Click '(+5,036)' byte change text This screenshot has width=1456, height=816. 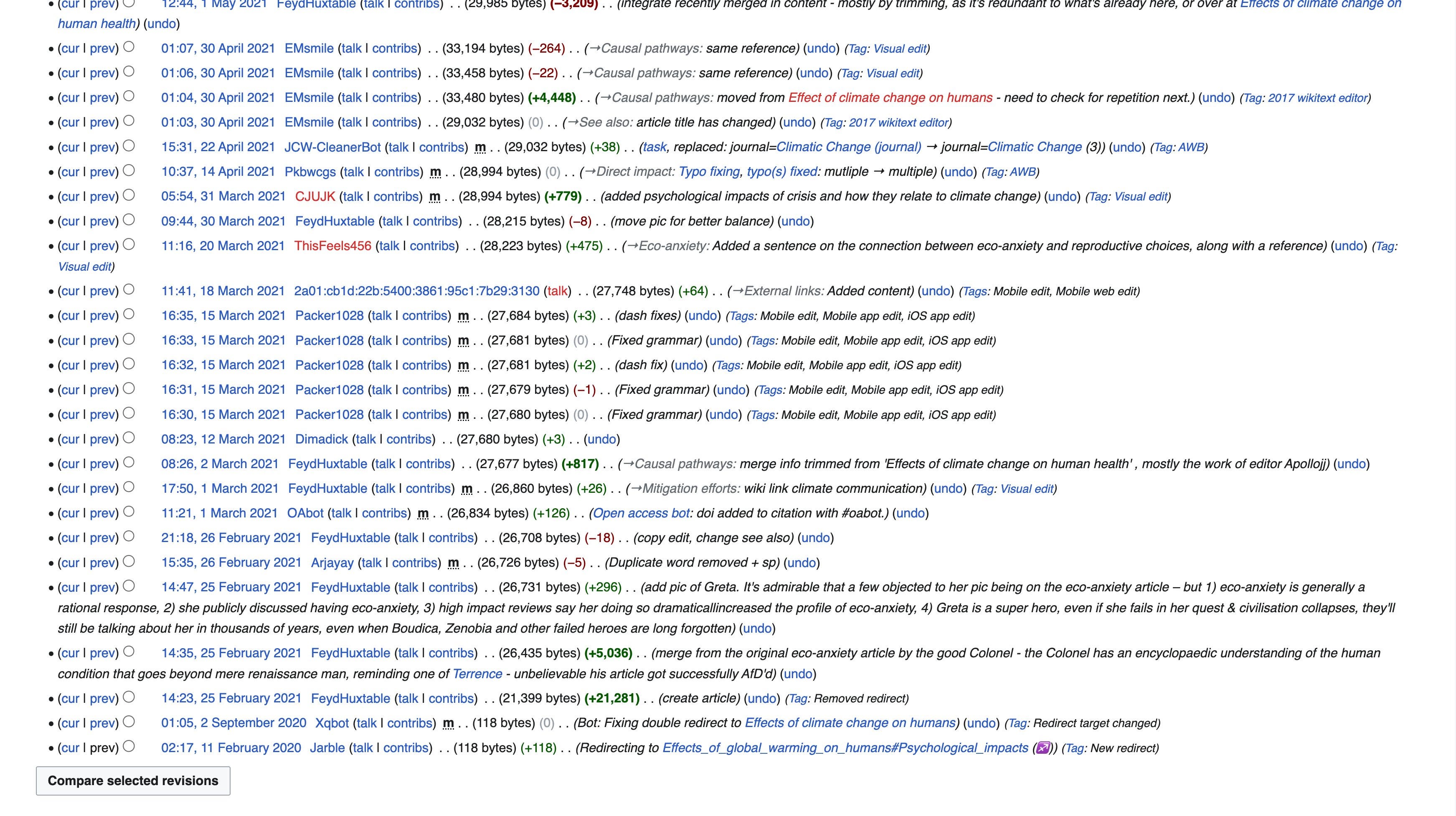608,653
